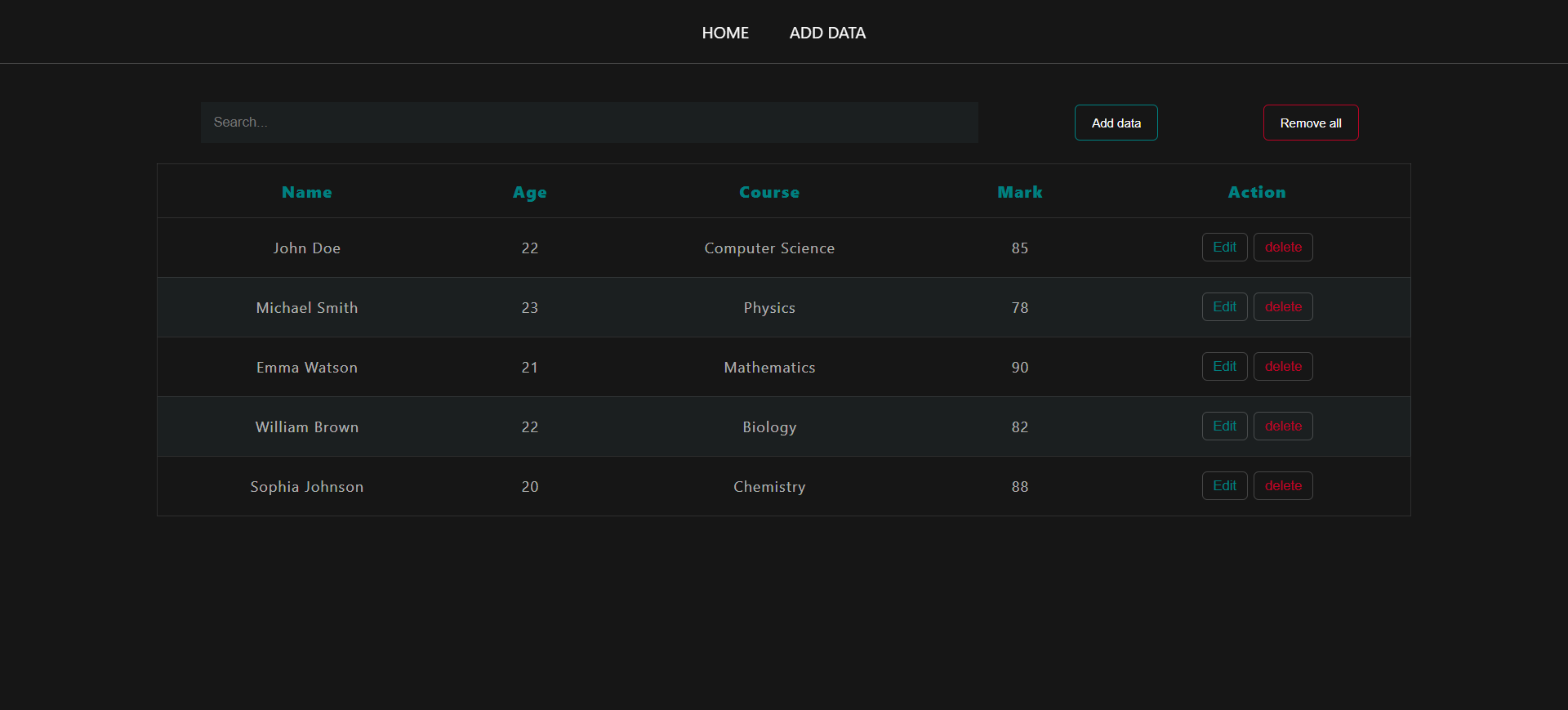The width and height of the screenshot is (1568, 710).
Task: Click William Brown's age 22
Action: click(x=530, y=427)
